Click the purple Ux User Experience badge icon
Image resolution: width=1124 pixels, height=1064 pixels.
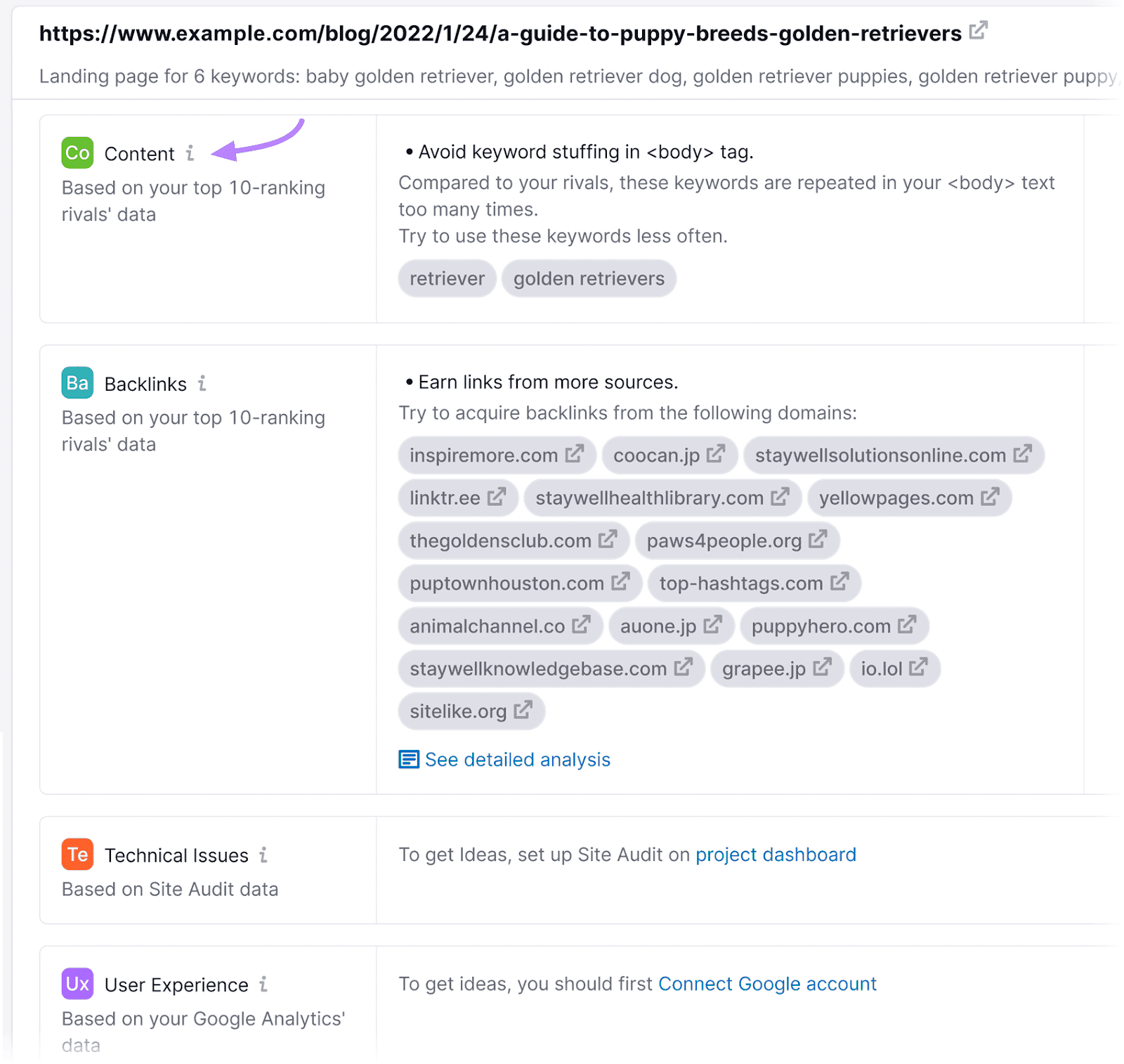[77, 984]
